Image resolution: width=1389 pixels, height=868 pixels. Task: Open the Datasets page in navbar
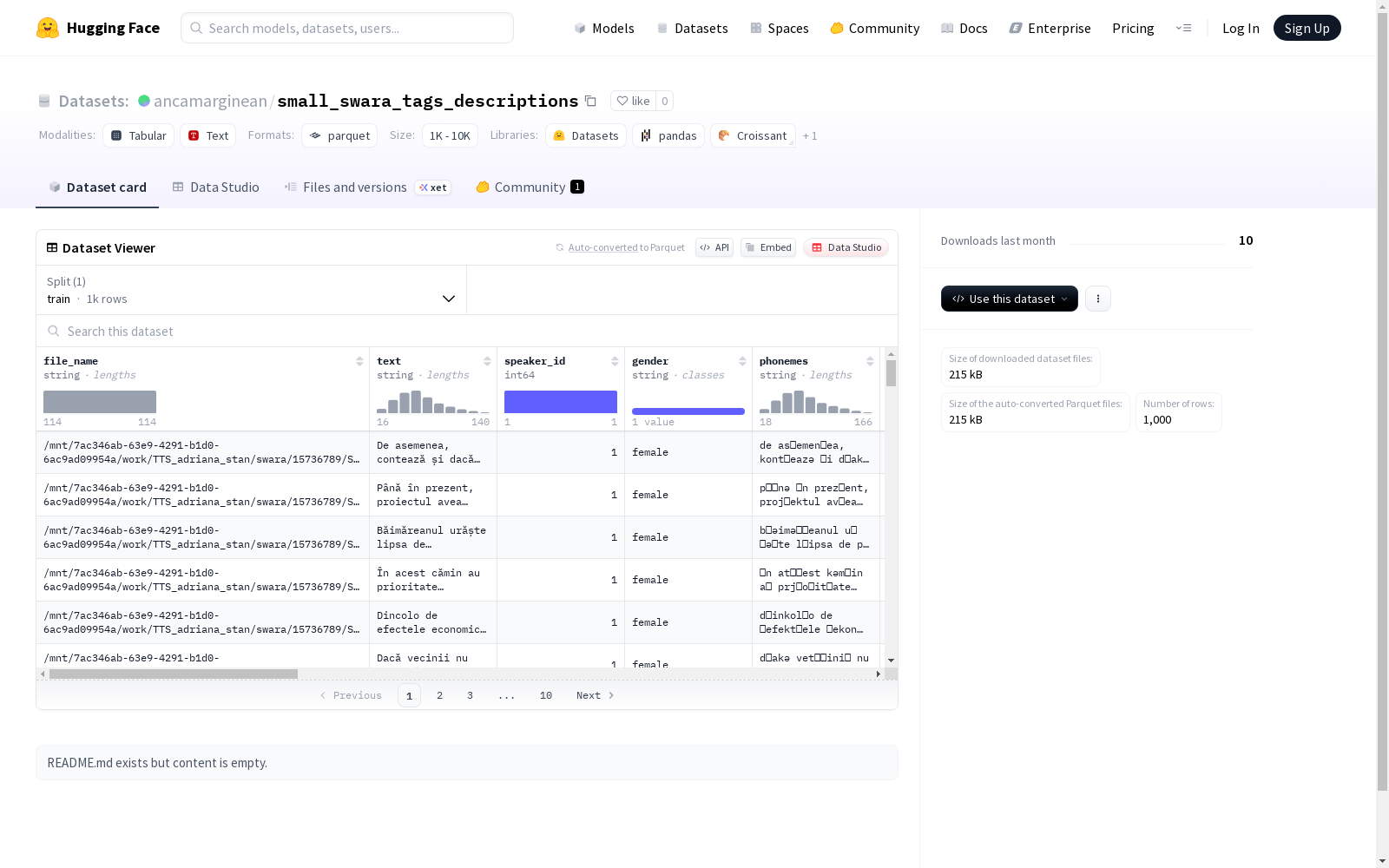coord(692,28)
